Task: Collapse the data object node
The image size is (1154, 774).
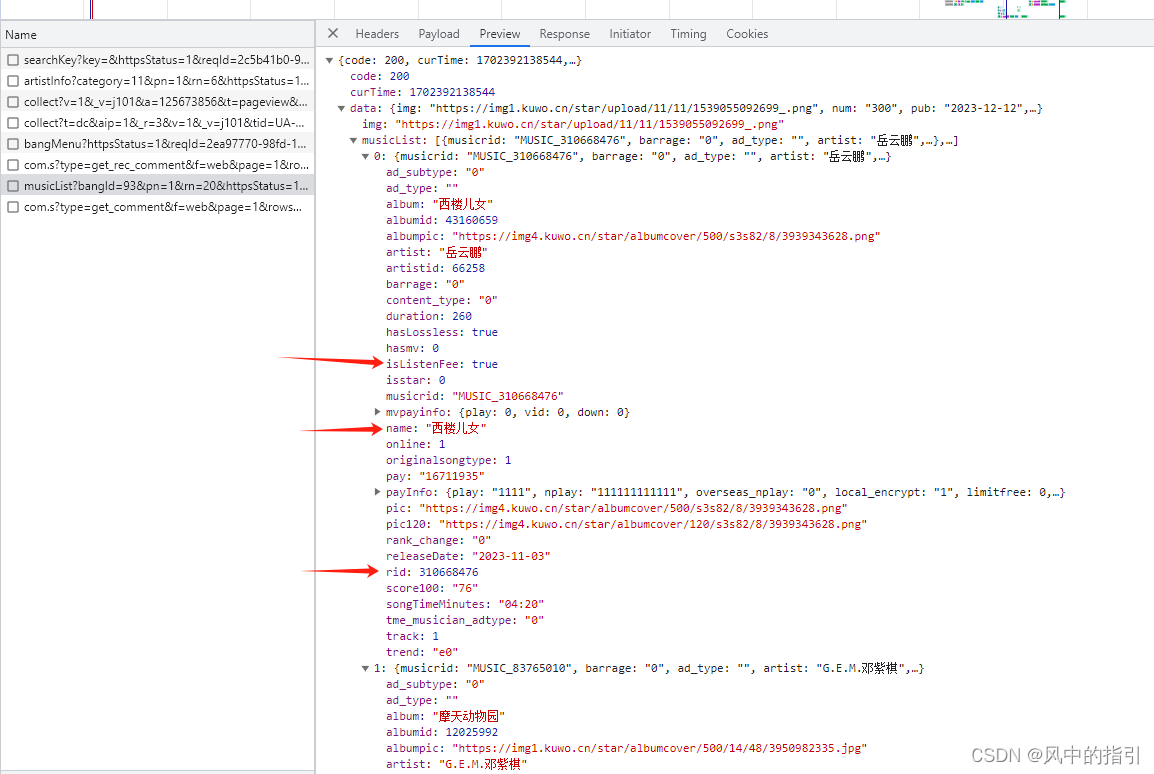Action: tap(341, 108)
